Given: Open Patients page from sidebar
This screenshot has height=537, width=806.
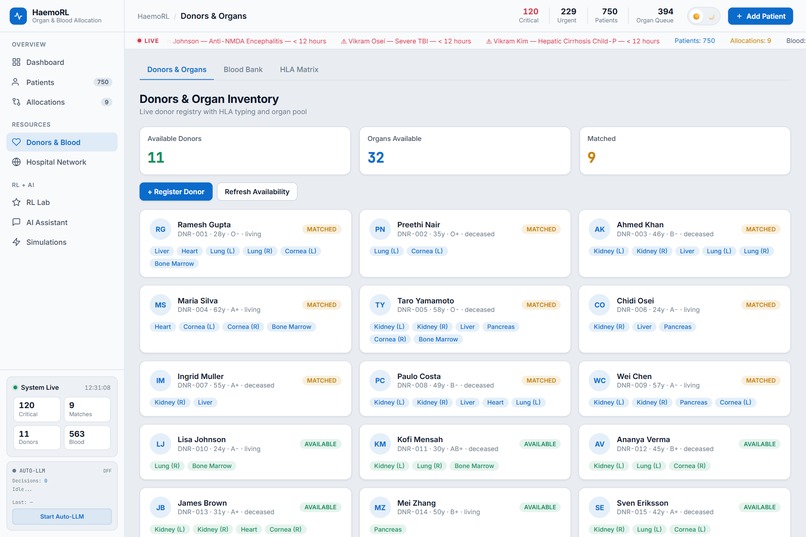Looking at the screenshot, I should [x=62, y=82].
